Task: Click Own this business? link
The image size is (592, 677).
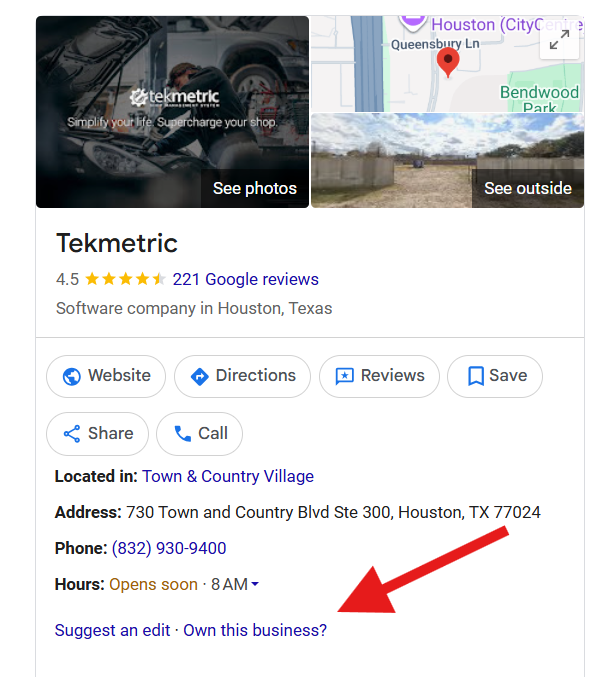Action: 255,630
